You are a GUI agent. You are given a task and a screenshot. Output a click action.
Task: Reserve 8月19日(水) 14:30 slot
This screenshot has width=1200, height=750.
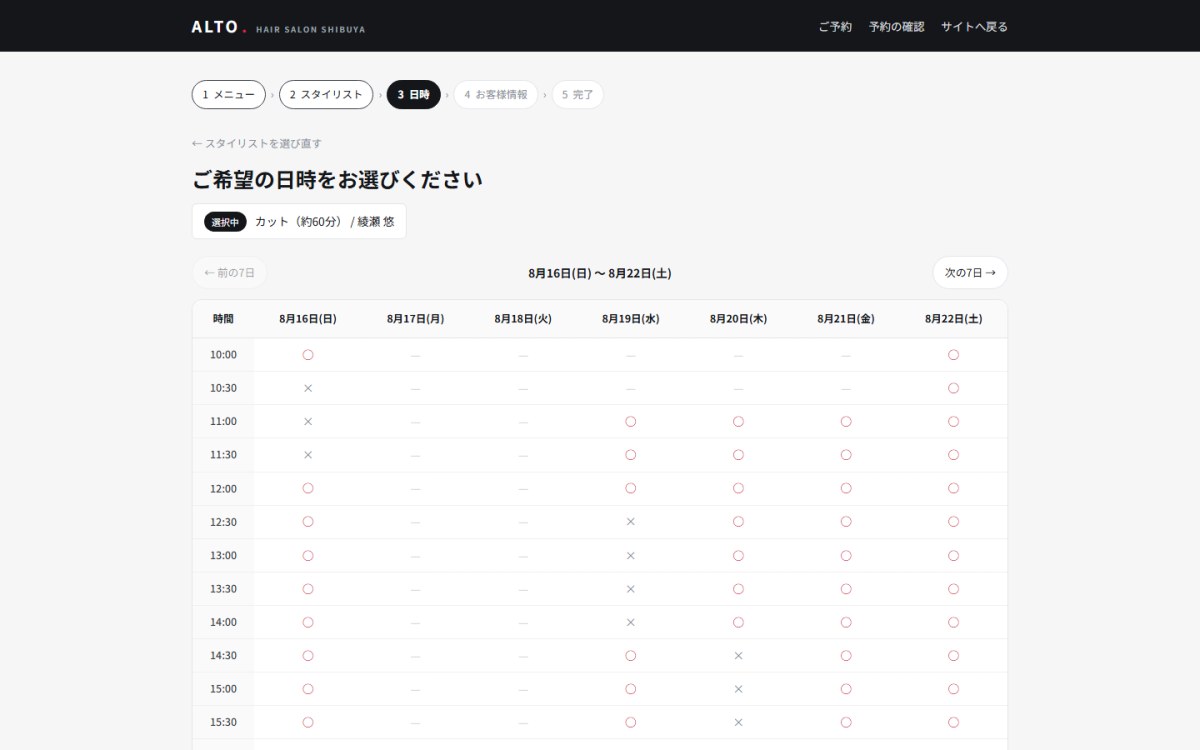(x=630, y=656)
